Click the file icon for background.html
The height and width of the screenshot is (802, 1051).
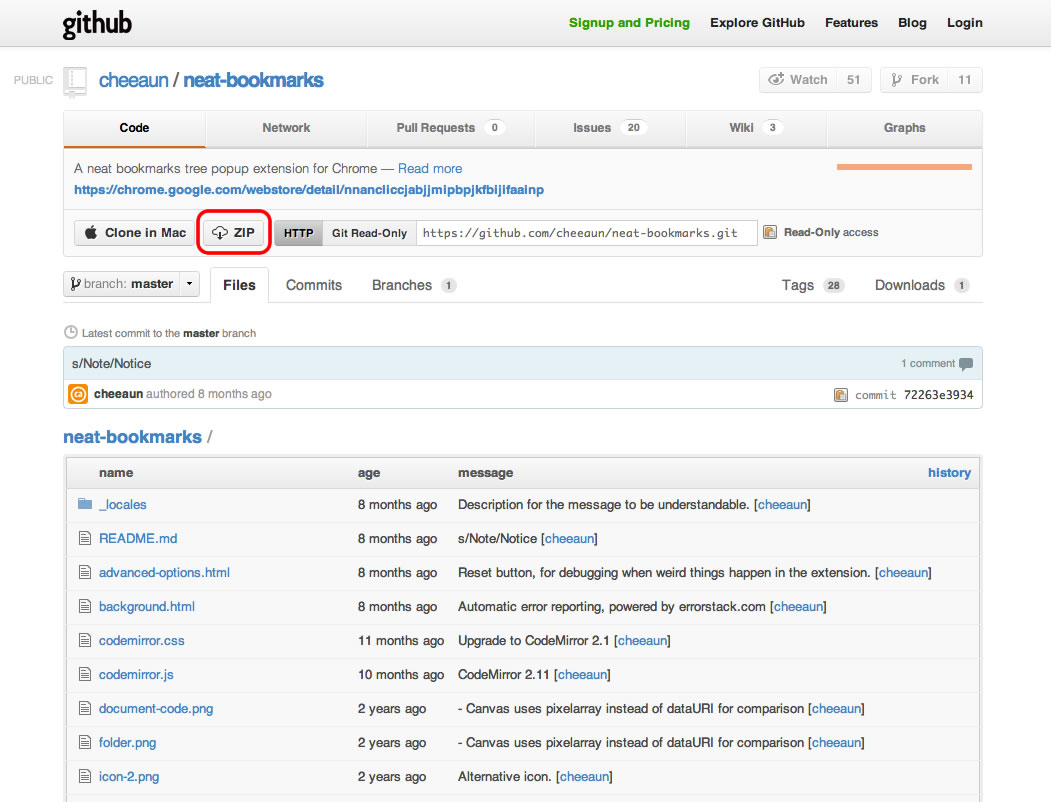(x=84, y=606)
